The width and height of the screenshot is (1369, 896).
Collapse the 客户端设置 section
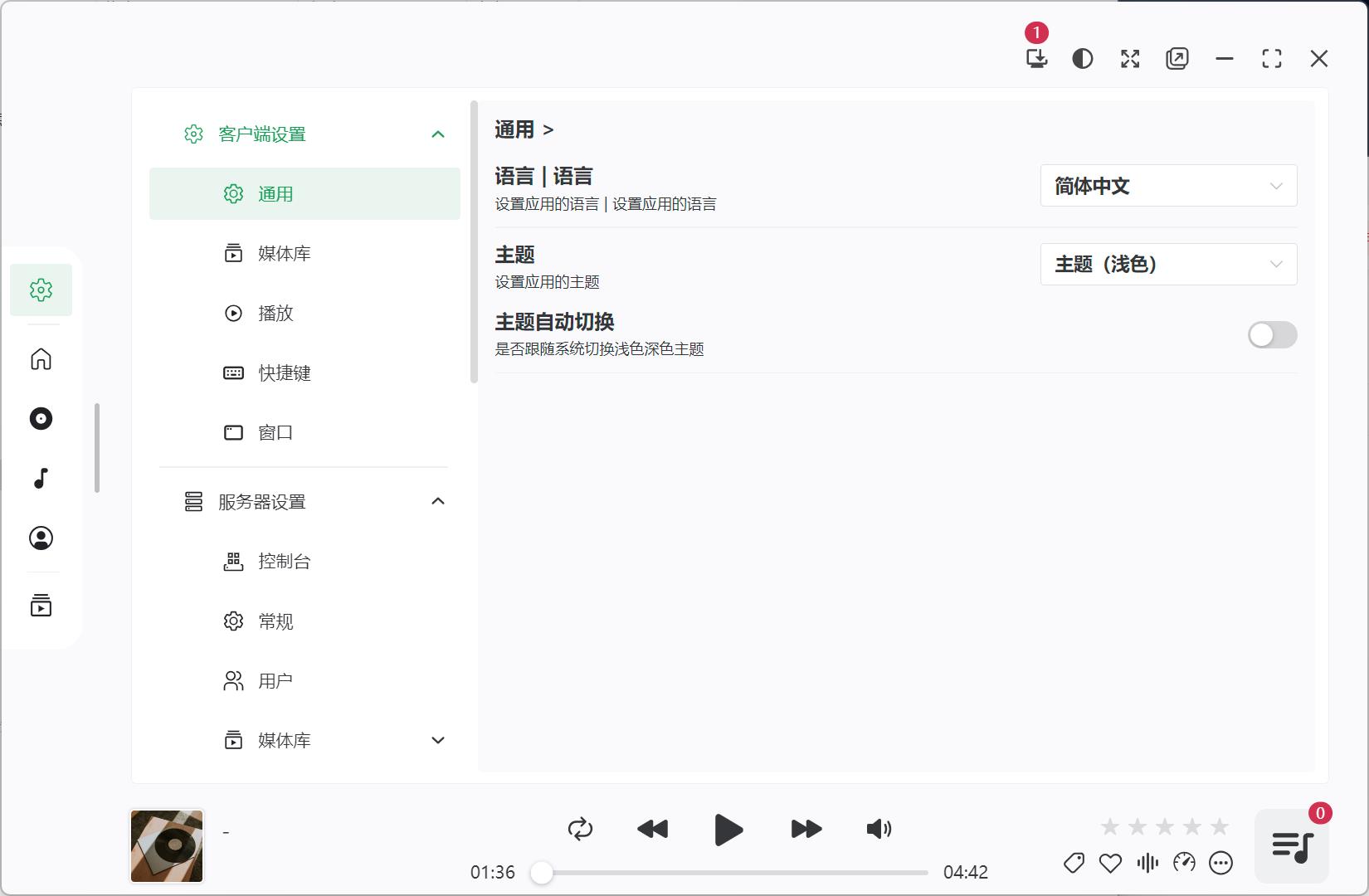[438, 134]
